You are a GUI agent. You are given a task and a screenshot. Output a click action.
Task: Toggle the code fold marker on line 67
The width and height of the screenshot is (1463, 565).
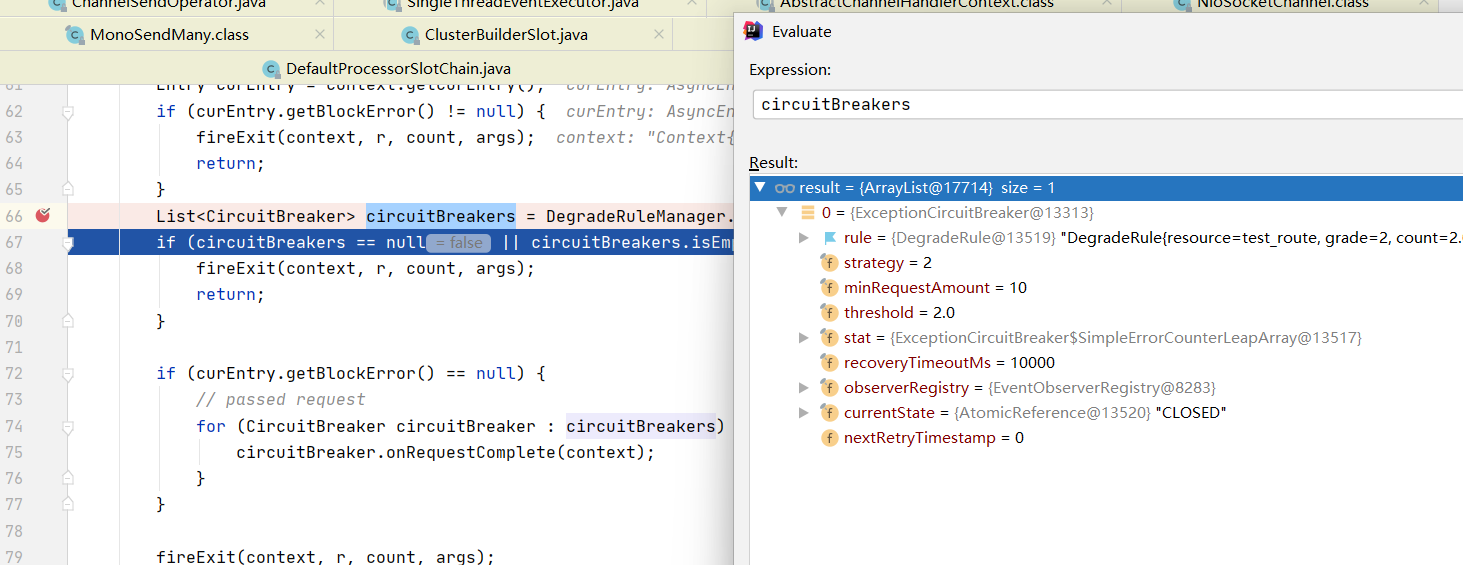[x=68, y=243]
